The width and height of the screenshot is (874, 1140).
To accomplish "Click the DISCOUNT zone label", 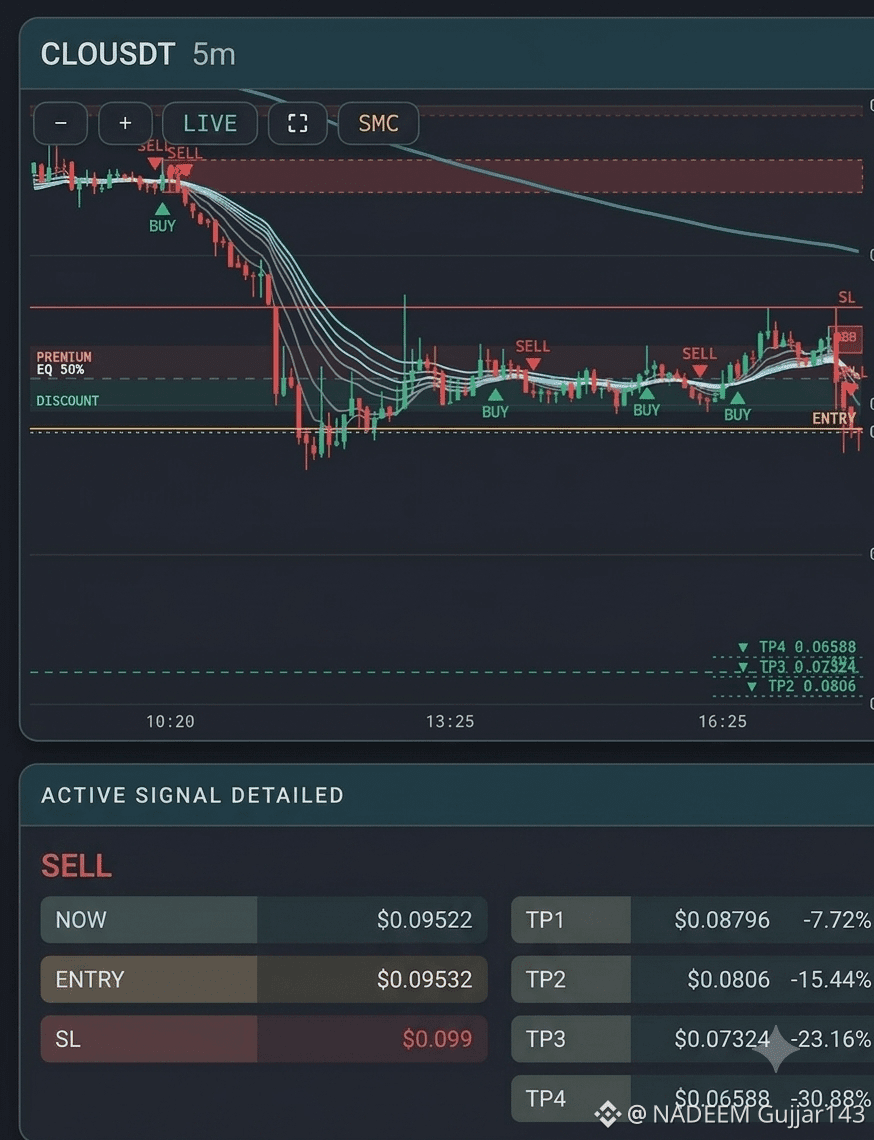I will pyautogui.click(x=68, y=401).
